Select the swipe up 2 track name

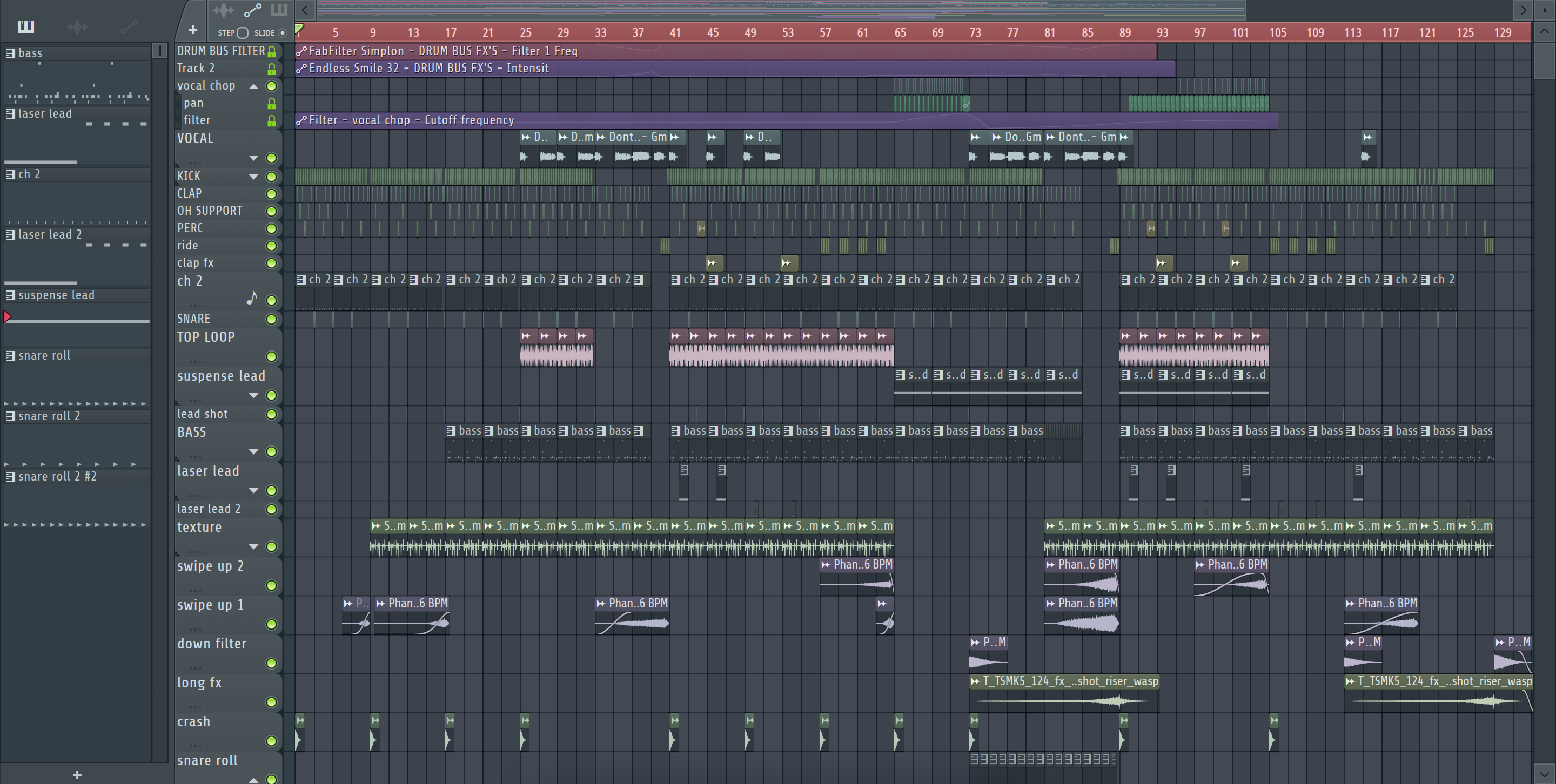pyautogui.click(x=210, y=566)
